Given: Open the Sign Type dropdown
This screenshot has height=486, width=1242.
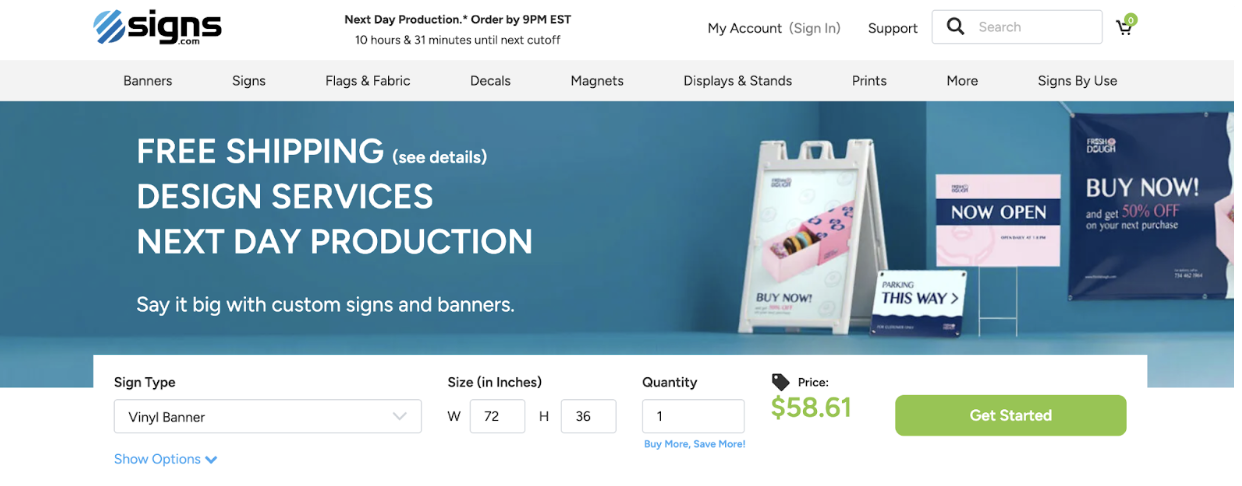Looking at the screenshot, I should [x=267, y=417].
